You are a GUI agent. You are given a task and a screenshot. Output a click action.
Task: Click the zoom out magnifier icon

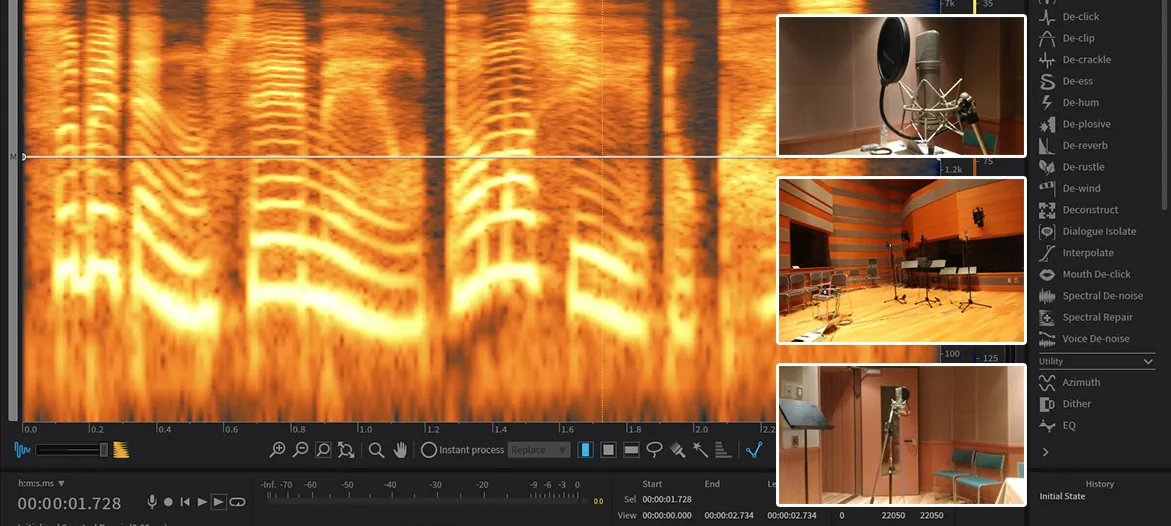300,450
